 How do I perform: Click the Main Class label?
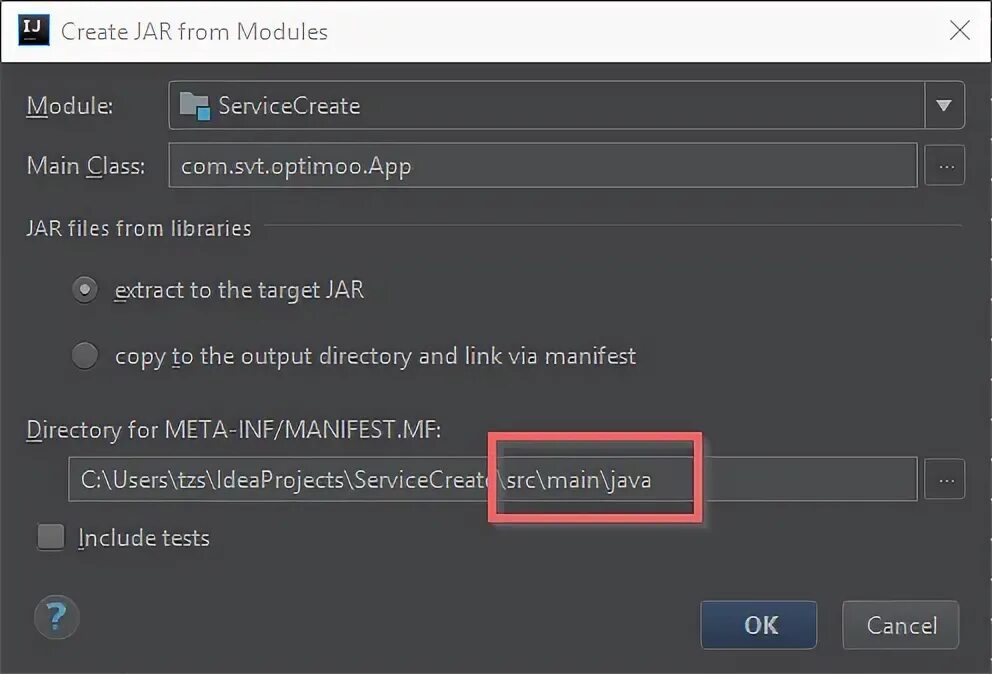point(86,166)
